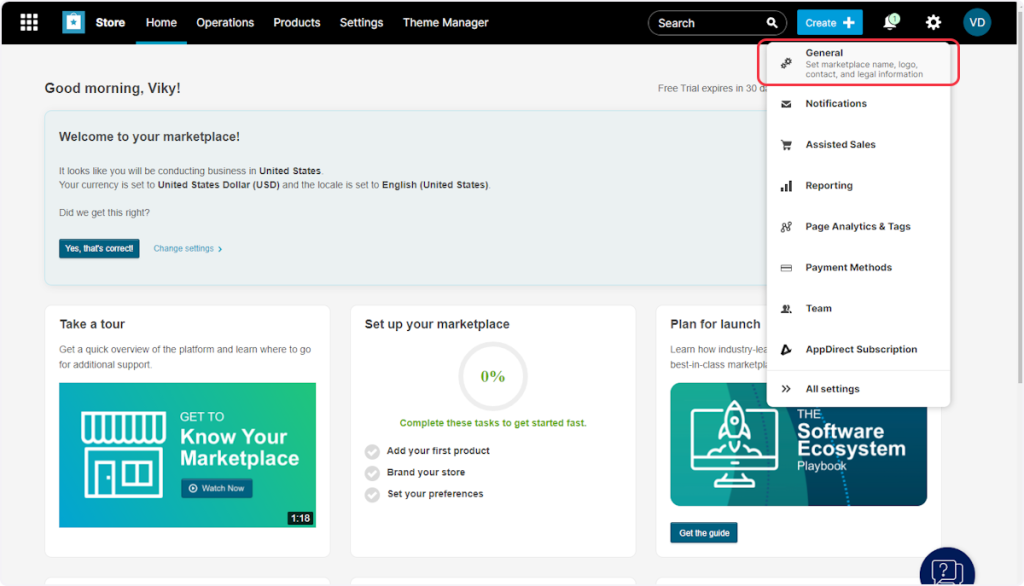Open the Theme Manager tab

click(445, 22)
